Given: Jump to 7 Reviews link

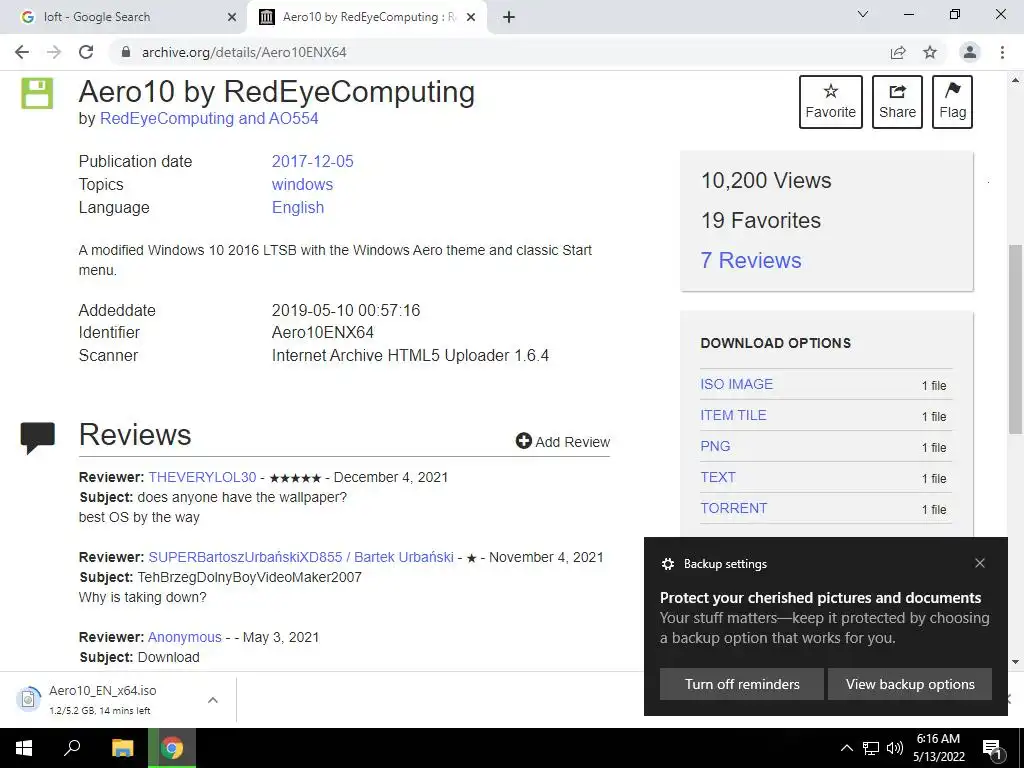Looking at the screenshot, I should [x=750, y=260].
